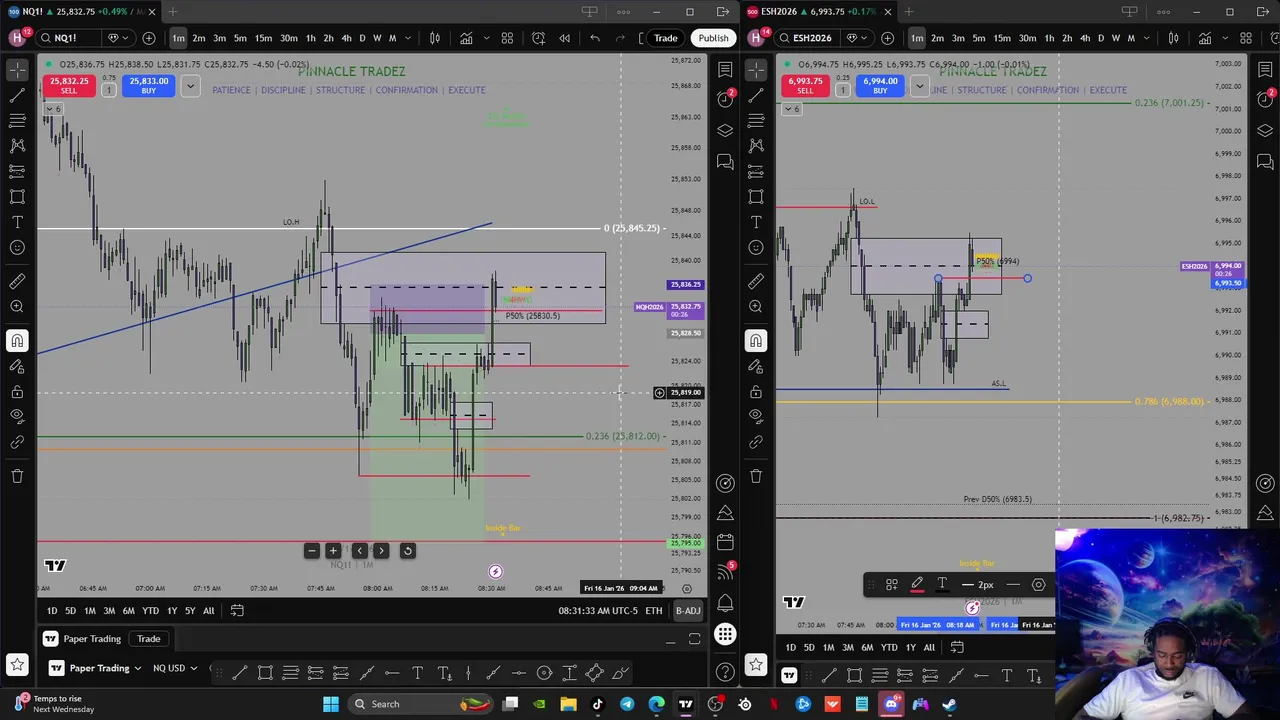Expand the order panel chevron beside NQ1! BUY
Screen dimensions: 1280x720
pyautogui.click(x=190, y=86)
